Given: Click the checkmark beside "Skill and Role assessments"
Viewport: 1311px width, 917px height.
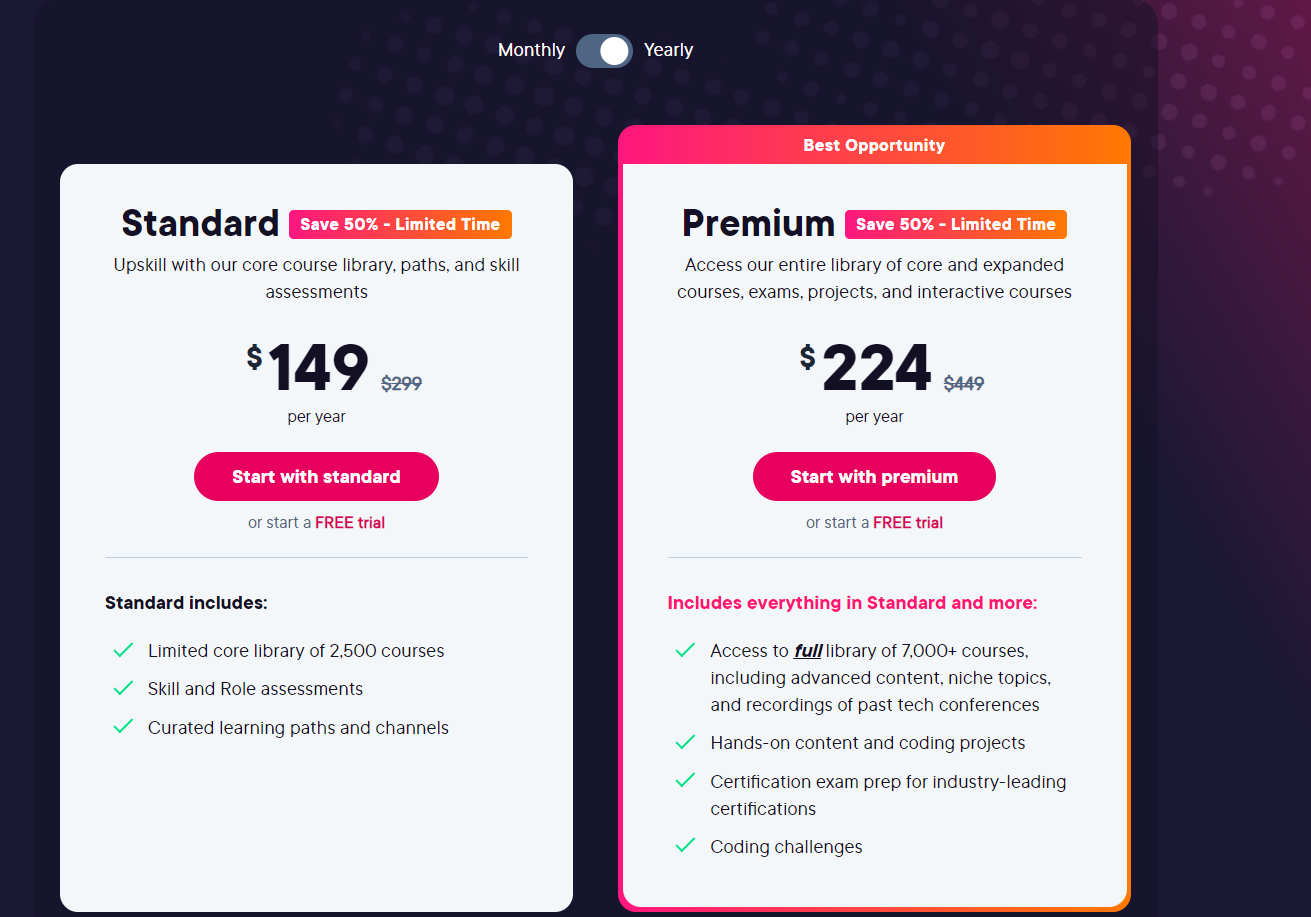Looking at the screenshot, I should pos(123,687).
